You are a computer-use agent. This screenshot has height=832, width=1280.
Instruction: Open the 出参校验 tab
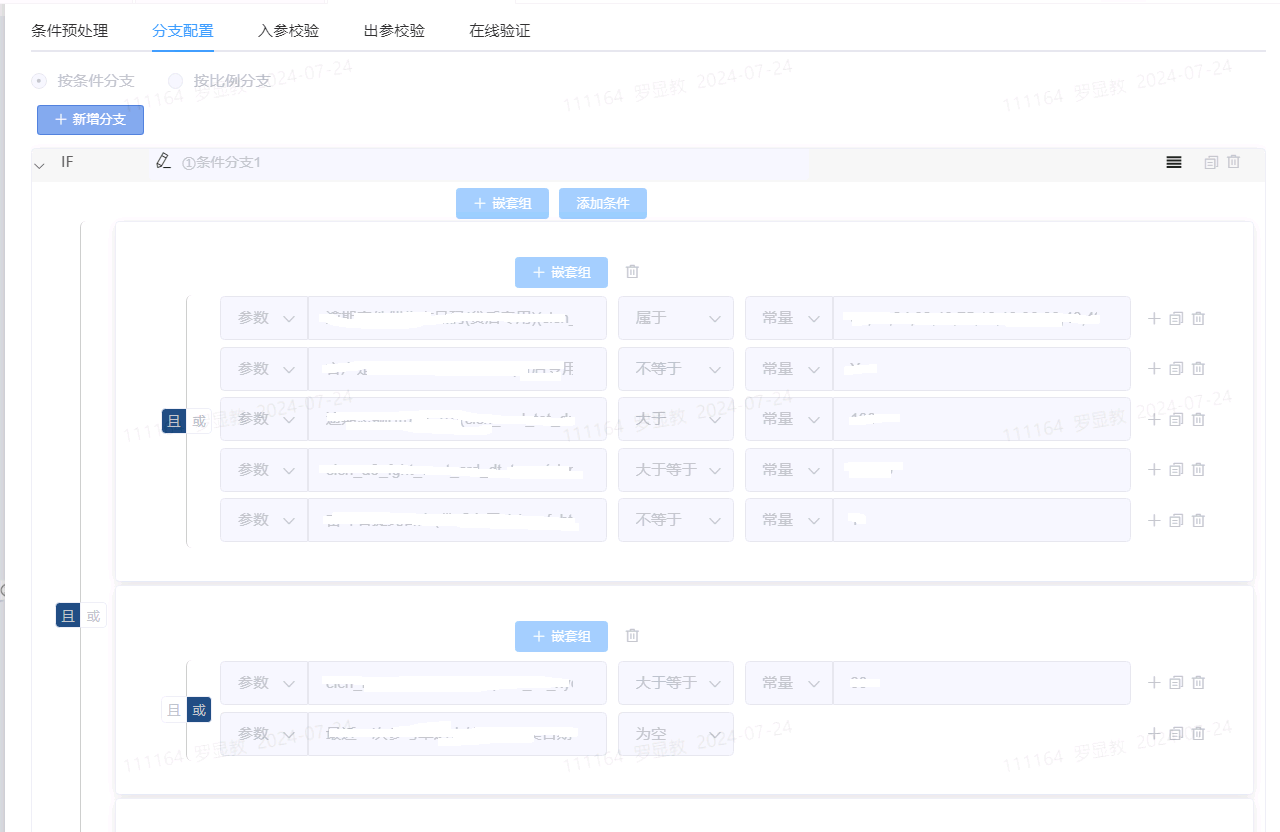pyautogui.click(x=395, y=30)
